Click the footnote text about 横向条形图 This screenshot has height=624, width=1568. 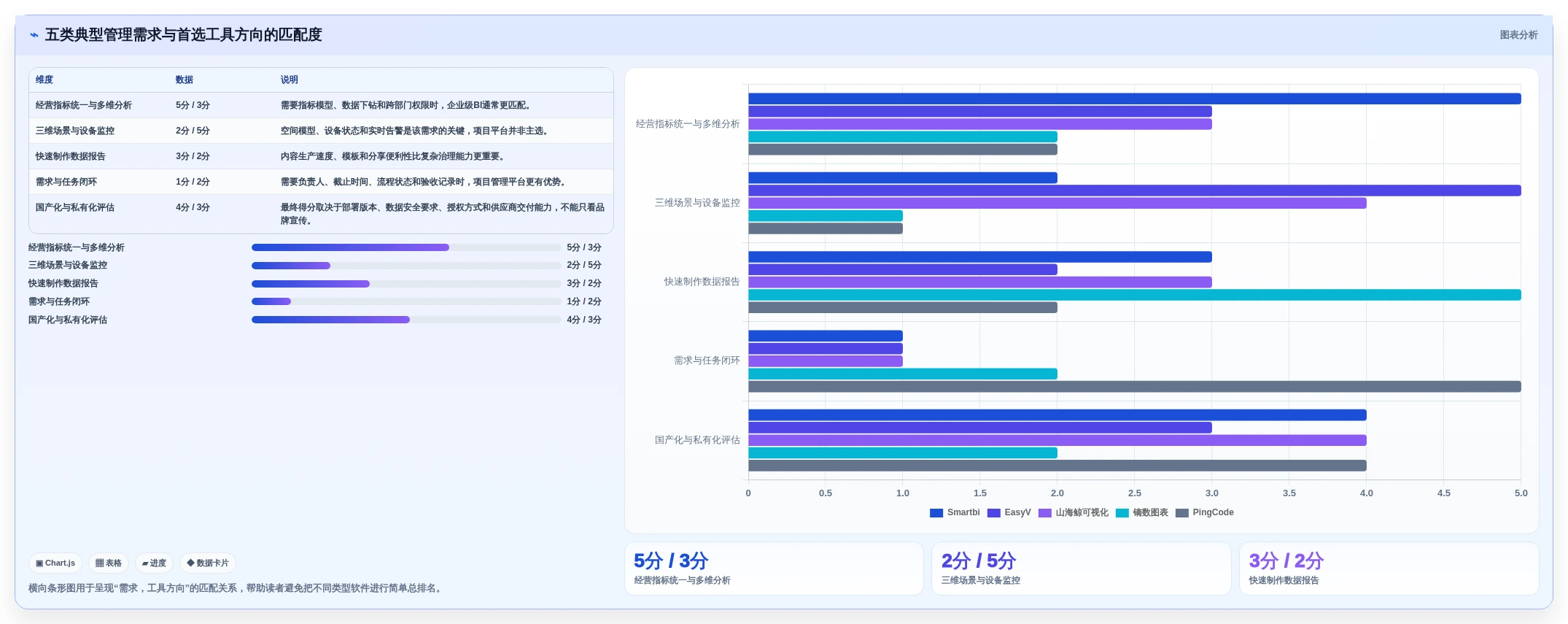pos(236,588)
